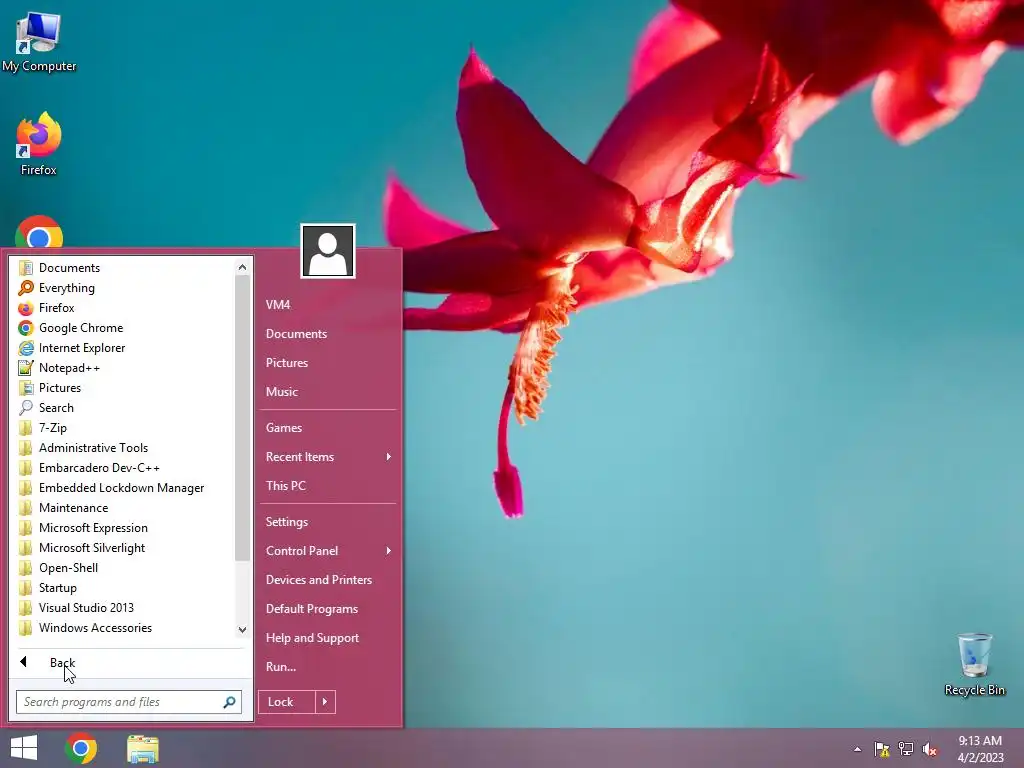Click the programs list scrollbar thumb
This screenshot has width=1024, height=768.
point(242,418)
